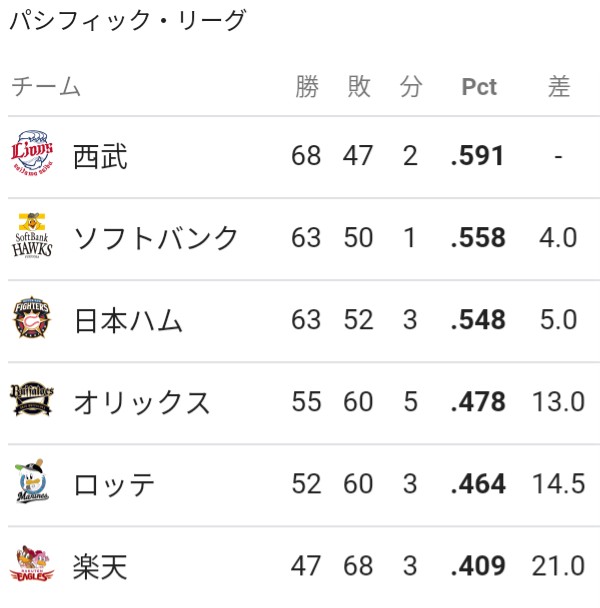Click the Seibu Lions team logo
The image size is (600, 608).
(x=32, y=153)
